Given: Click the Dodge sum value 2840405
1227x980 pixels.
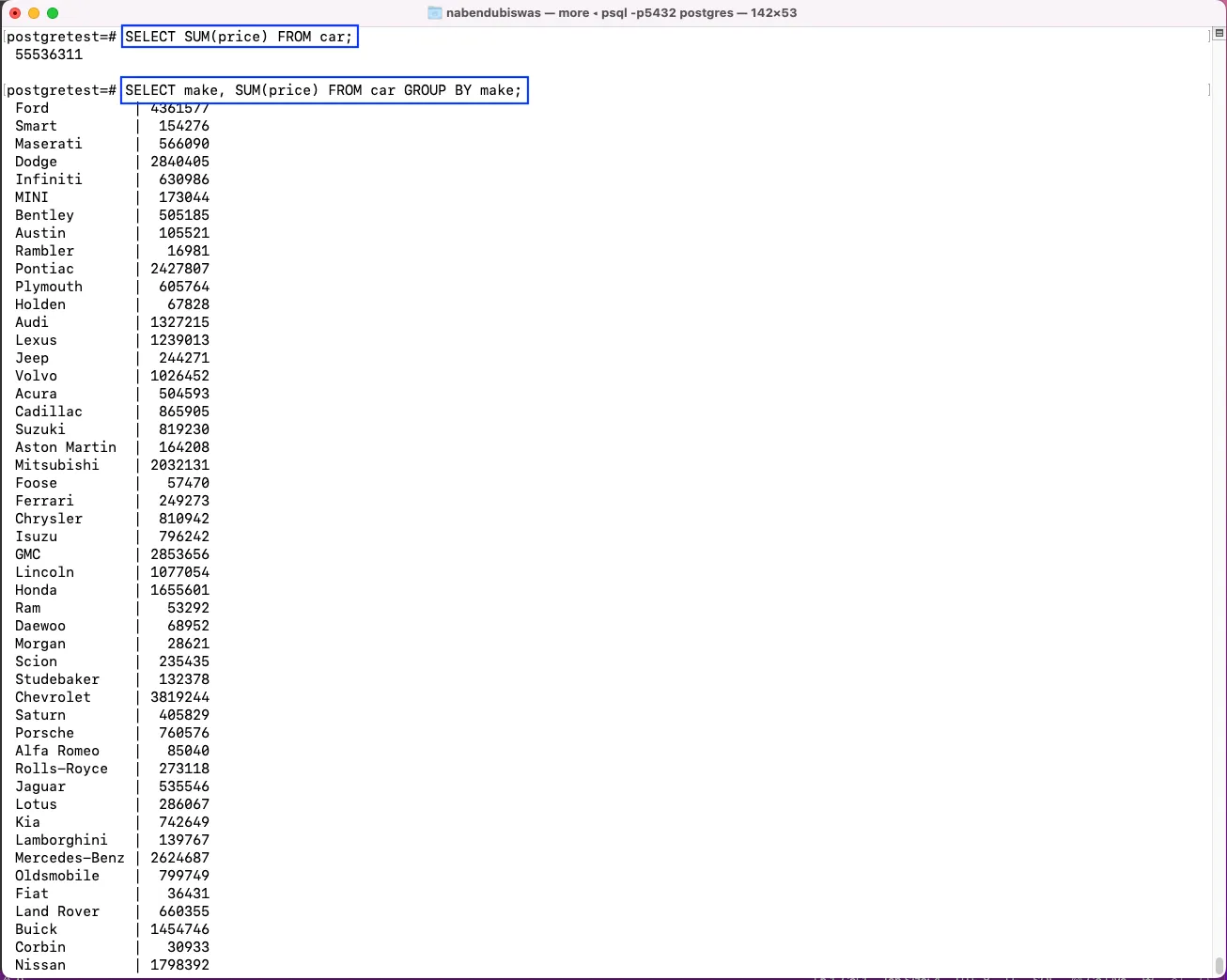Looking at the screenshot, I should 180,162.
